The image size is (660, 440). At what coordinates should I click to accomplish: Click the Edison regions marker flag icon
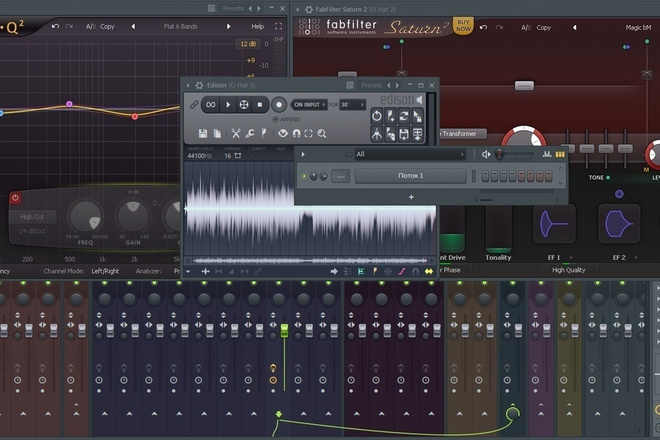263,133
